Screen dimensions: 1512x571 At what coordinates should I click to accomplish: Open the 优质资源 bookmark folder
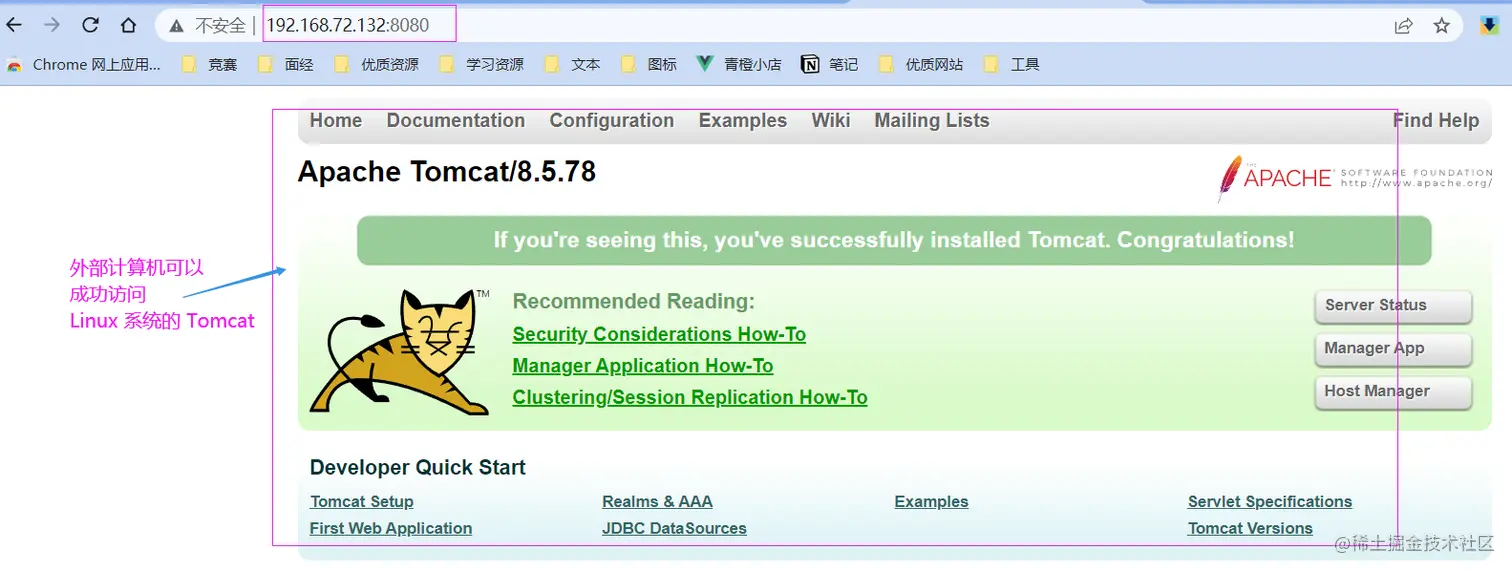[x=377, y=65]
